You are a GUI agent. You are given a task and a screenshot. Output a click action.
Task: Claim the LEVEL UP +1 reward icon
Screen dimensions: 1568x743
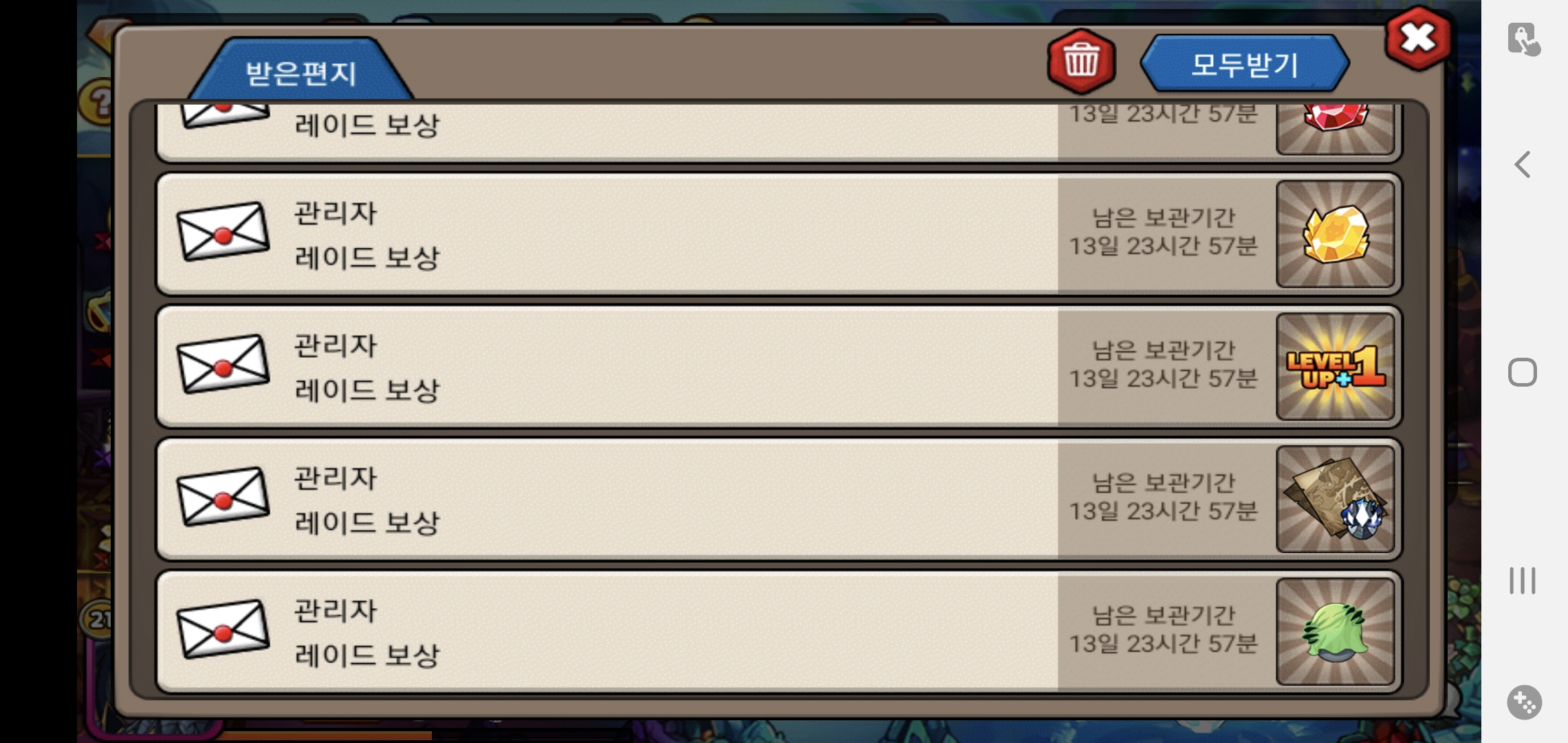(x=1336, y=367)
